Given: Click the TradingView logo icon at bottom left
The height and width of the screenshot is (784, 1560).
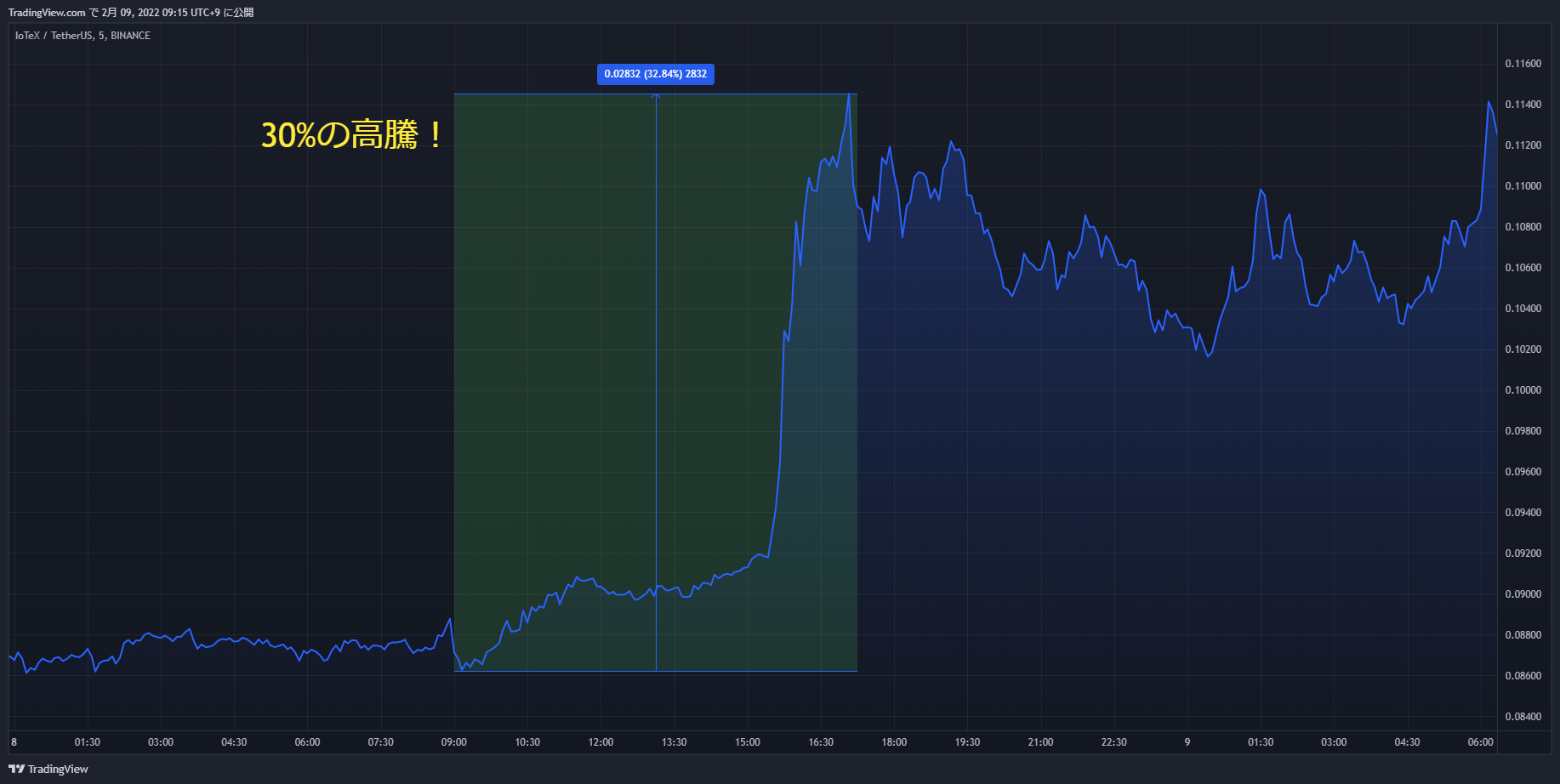Looking at the screenshot, I should (x=16, y=769).
